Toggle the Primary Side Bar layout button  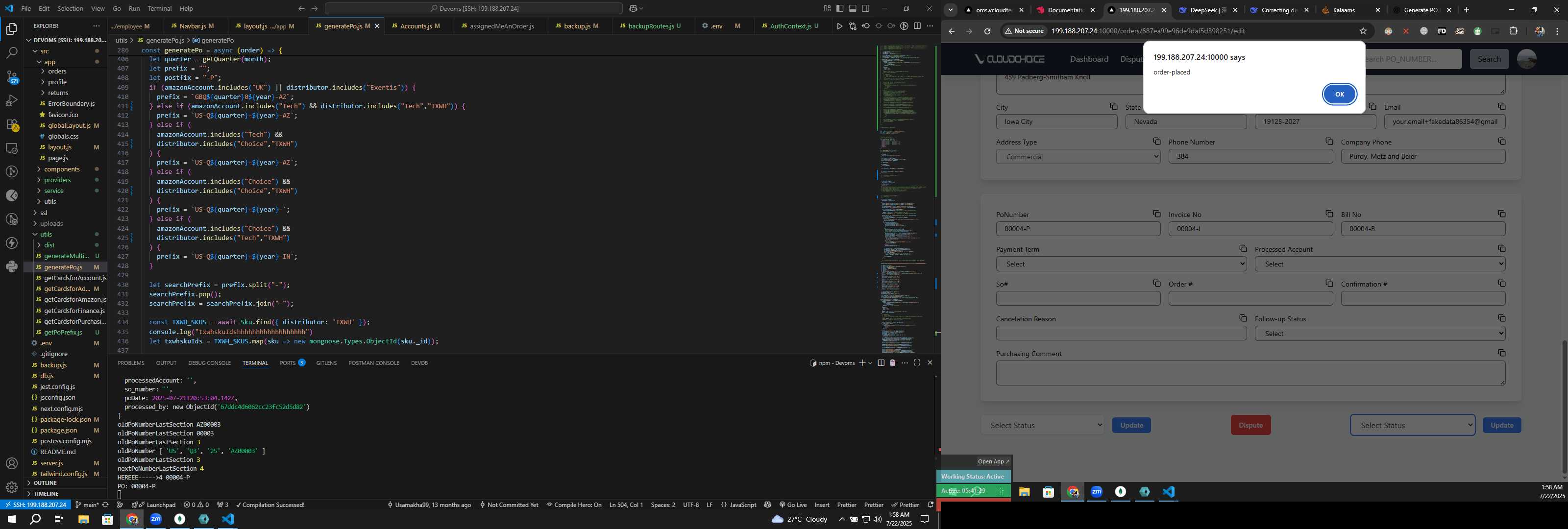pyautogui.click(x=839, y=8)
